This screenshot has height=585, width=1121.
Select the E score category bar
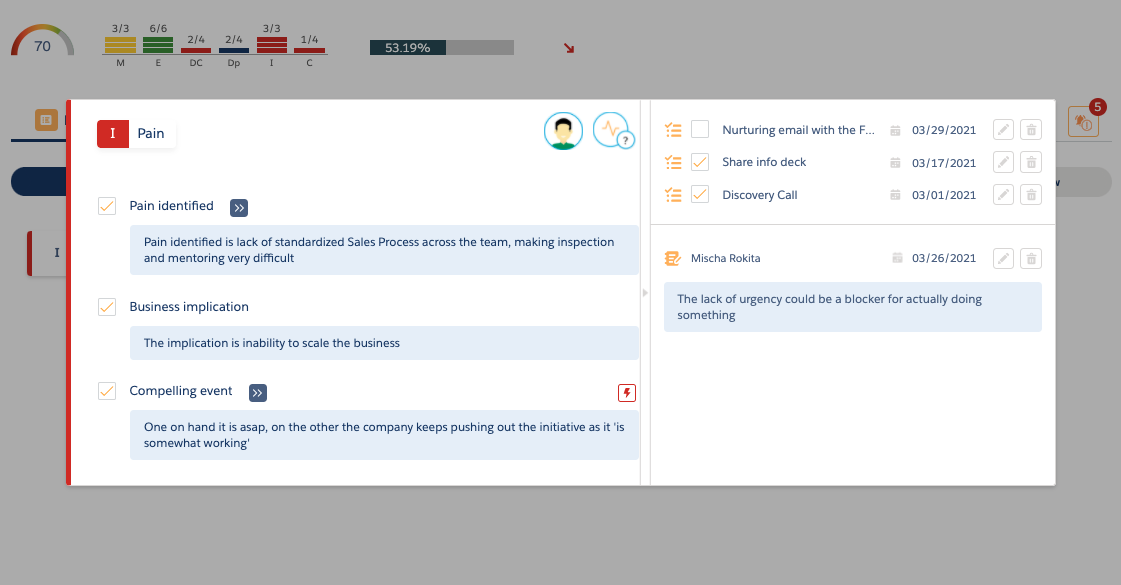coord(158,45)
